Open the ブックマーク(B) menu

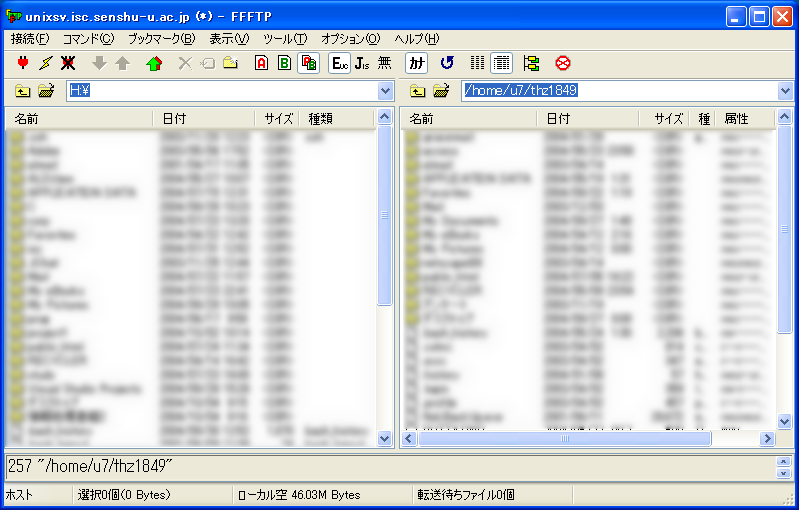(162, 39)
